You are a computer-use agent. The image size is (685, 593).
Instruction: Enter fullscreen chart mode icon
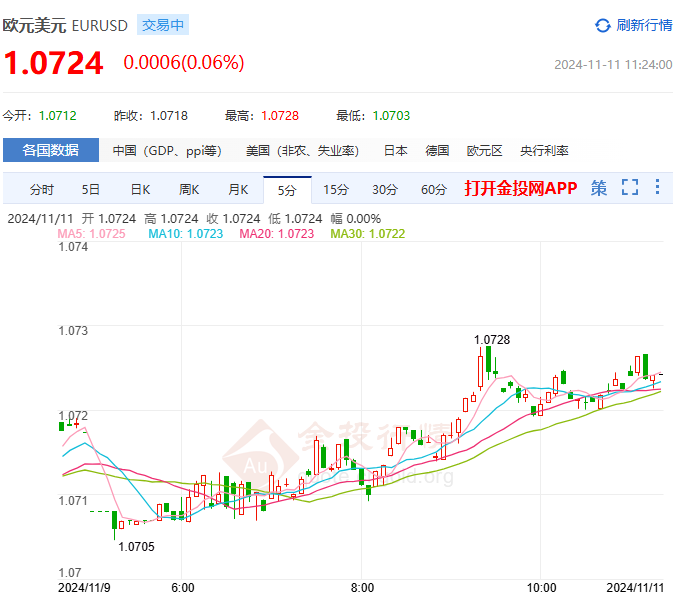click(629, 188)
